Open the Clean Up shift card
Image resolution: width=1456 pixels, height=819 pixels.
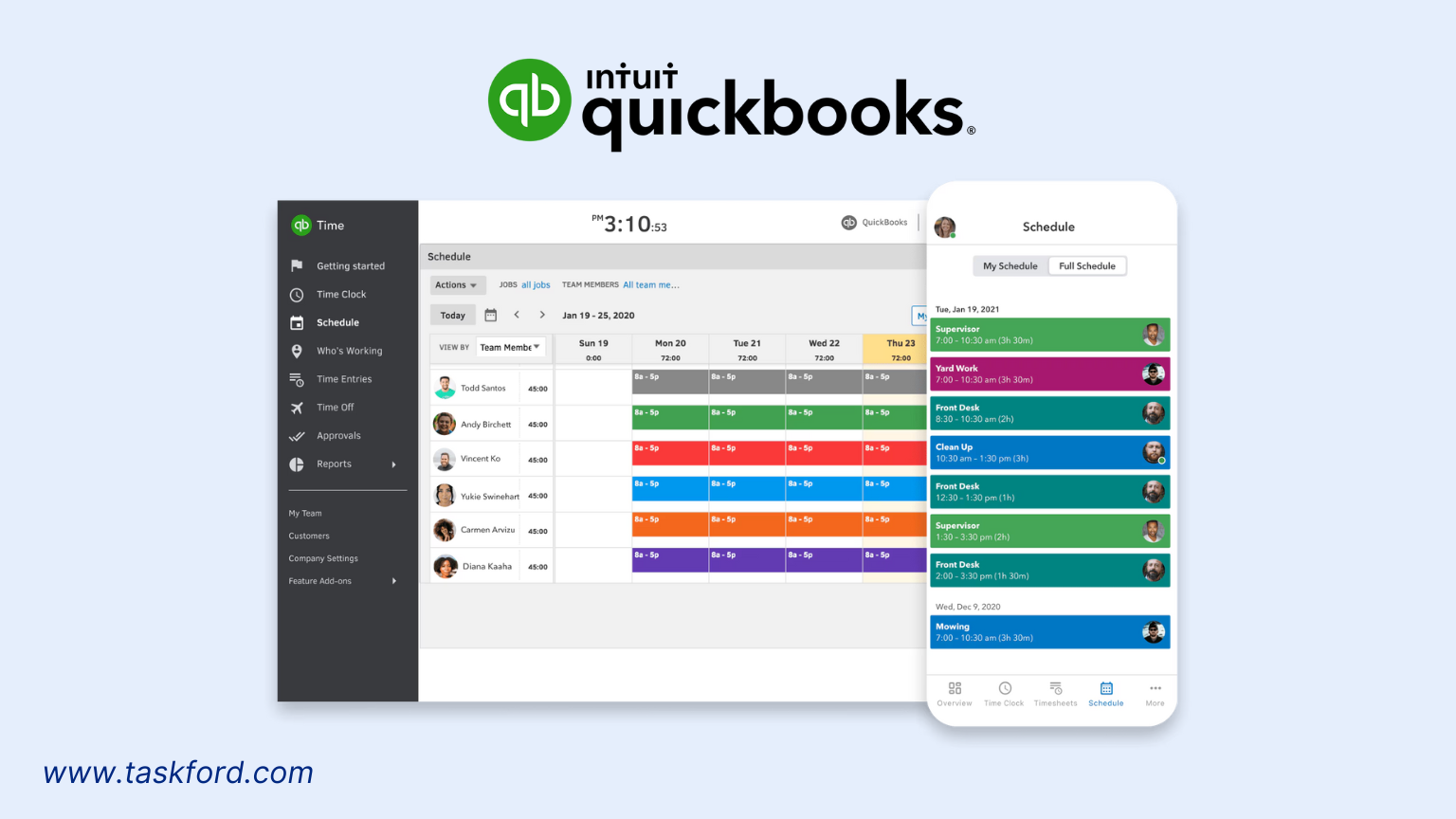1050,453
